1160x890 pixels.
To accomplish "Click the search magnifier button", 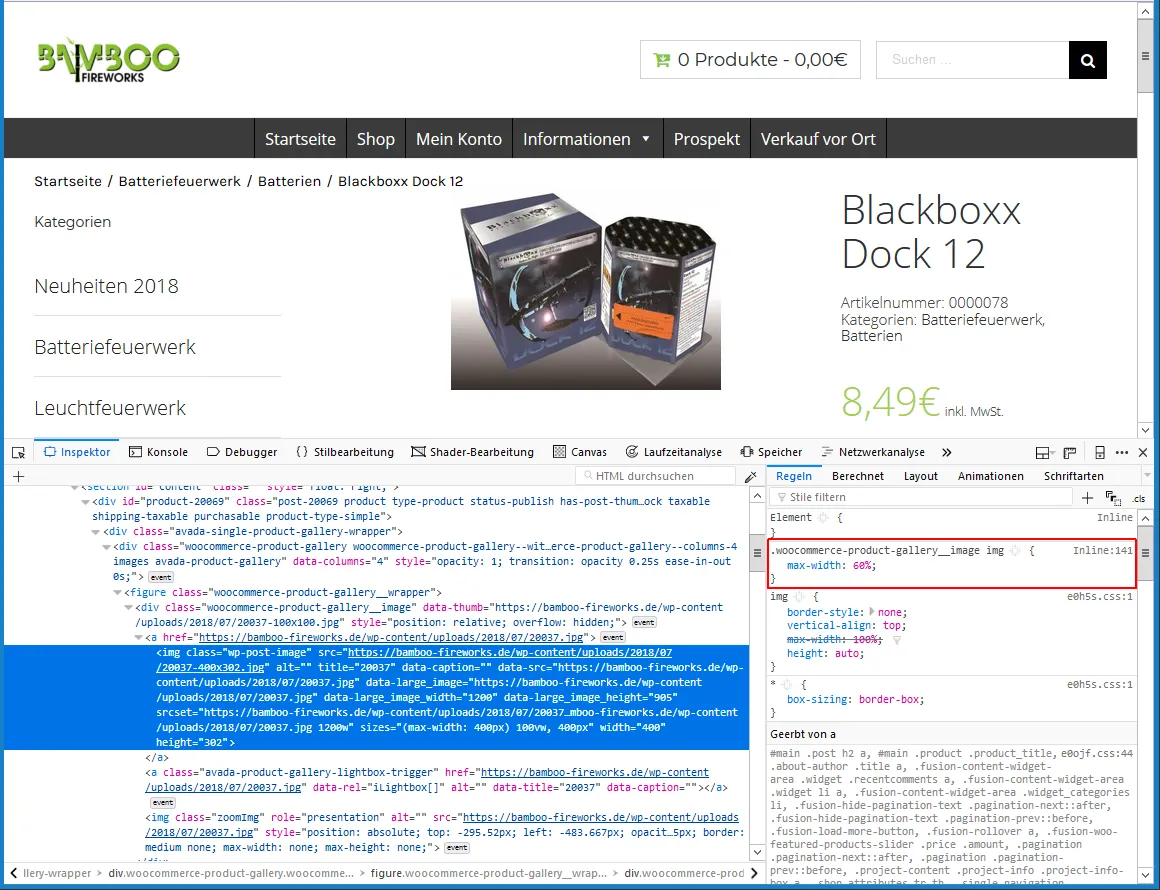I will click(1088, 60).
